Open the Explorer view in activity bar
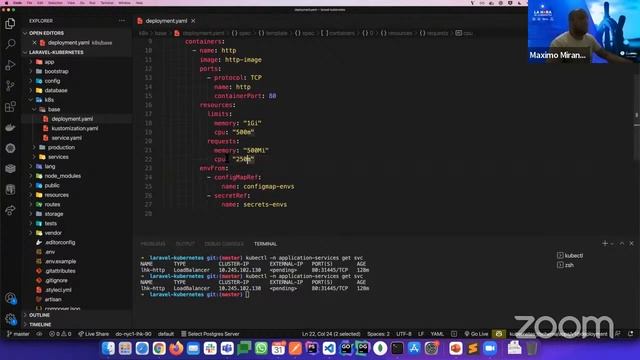This screenshot has height=360, width=640. point(10,23)
